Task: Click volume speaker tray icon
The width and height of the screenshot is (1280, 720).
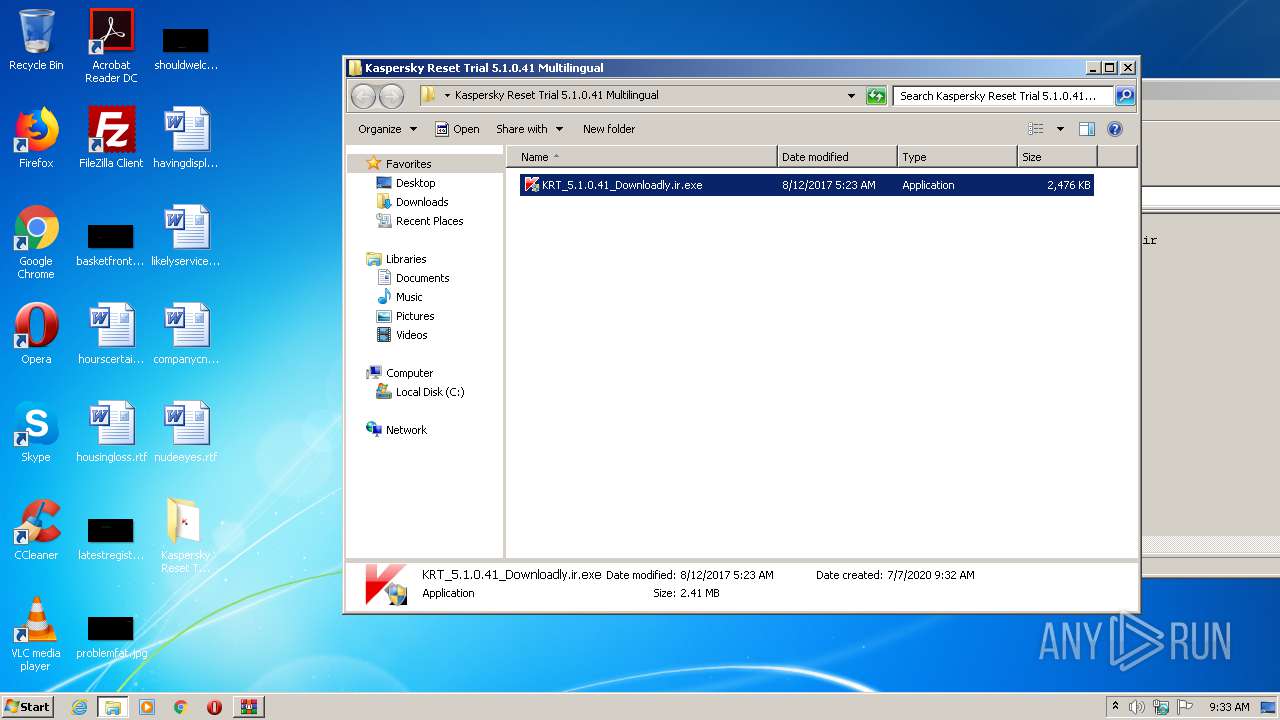Action: (1137, 707)
